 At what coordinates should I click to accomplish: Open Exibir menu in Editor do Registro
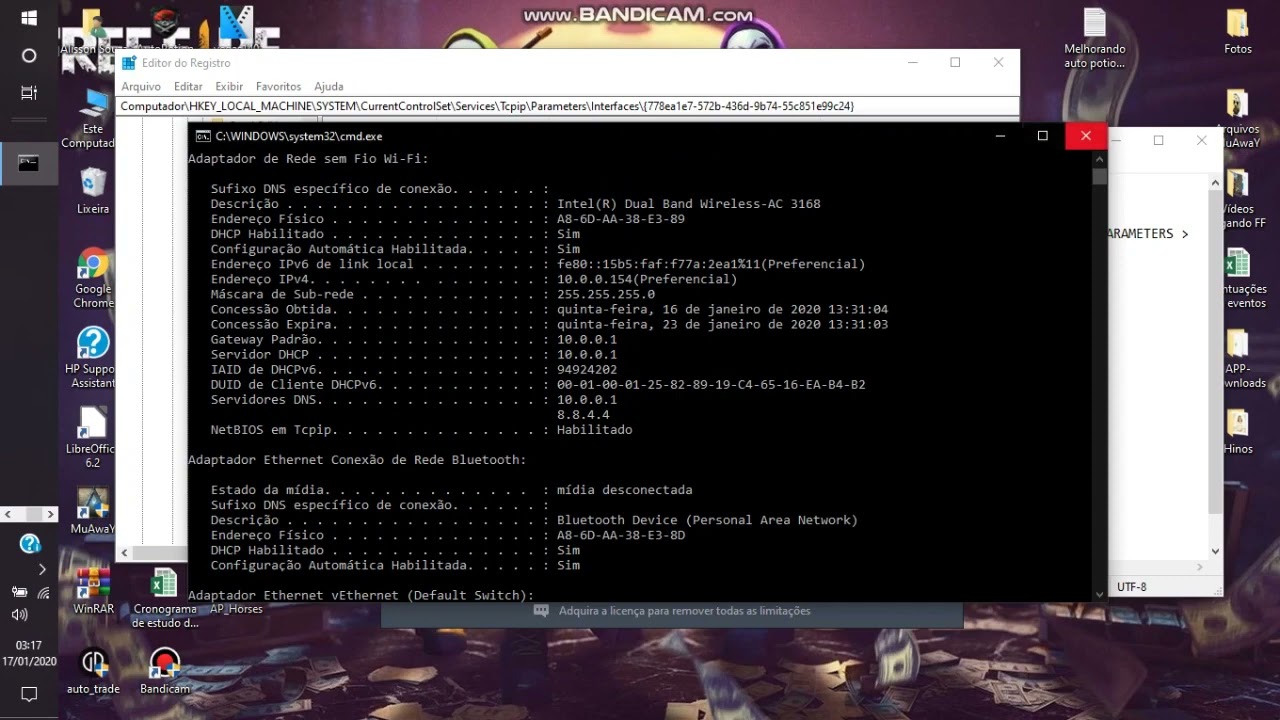pyautogui.click(x=229, y=87)
